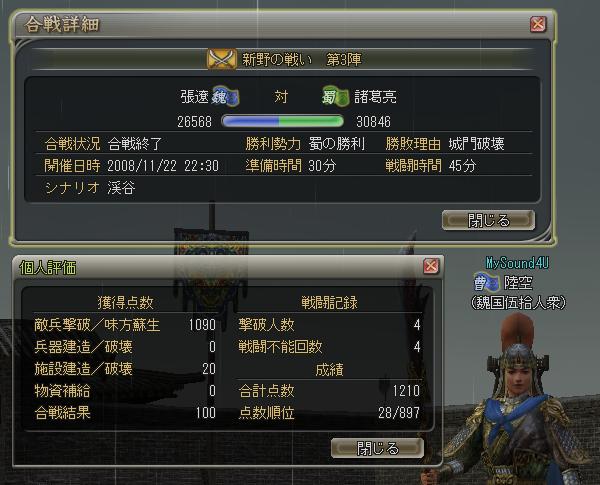Select commander name 諸葛亮
Screen dimensions: 600x485
point(375,96)
